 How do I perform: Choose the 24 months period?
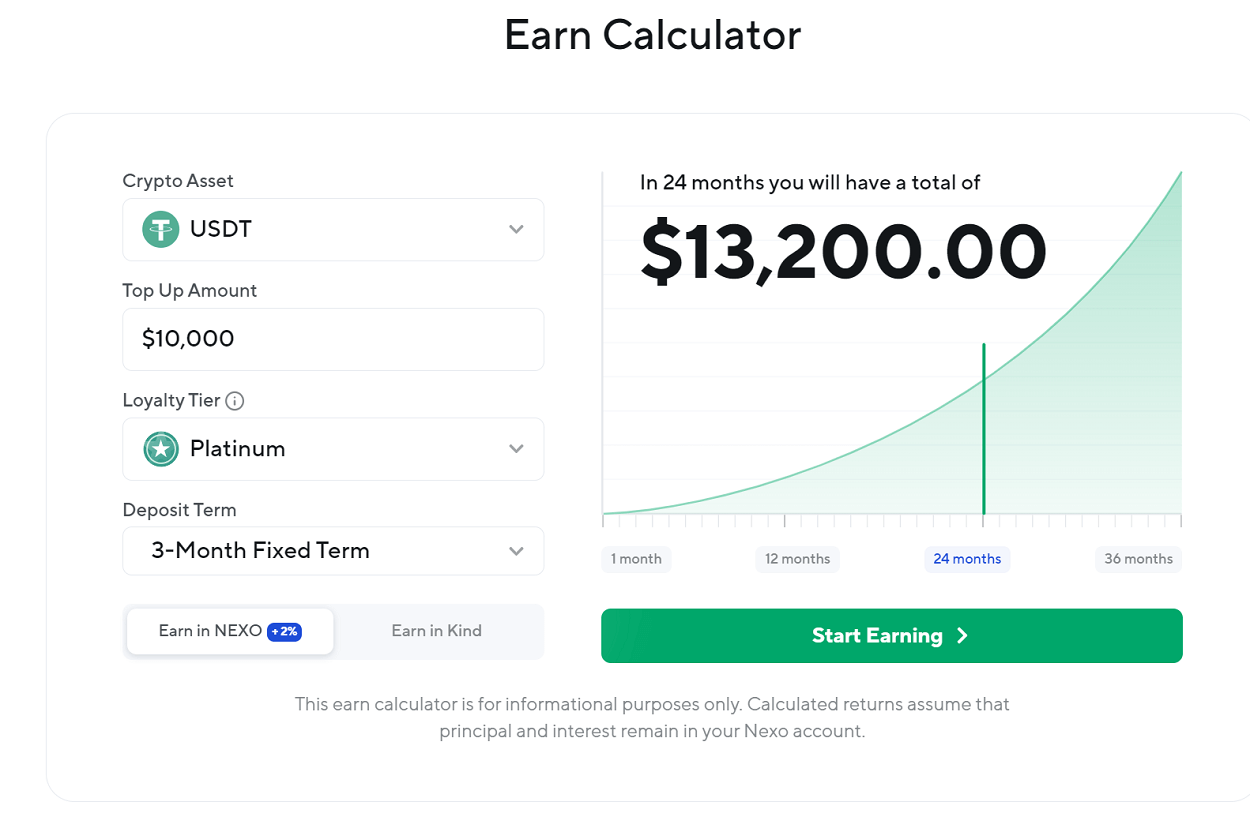[x=967, y=559]
